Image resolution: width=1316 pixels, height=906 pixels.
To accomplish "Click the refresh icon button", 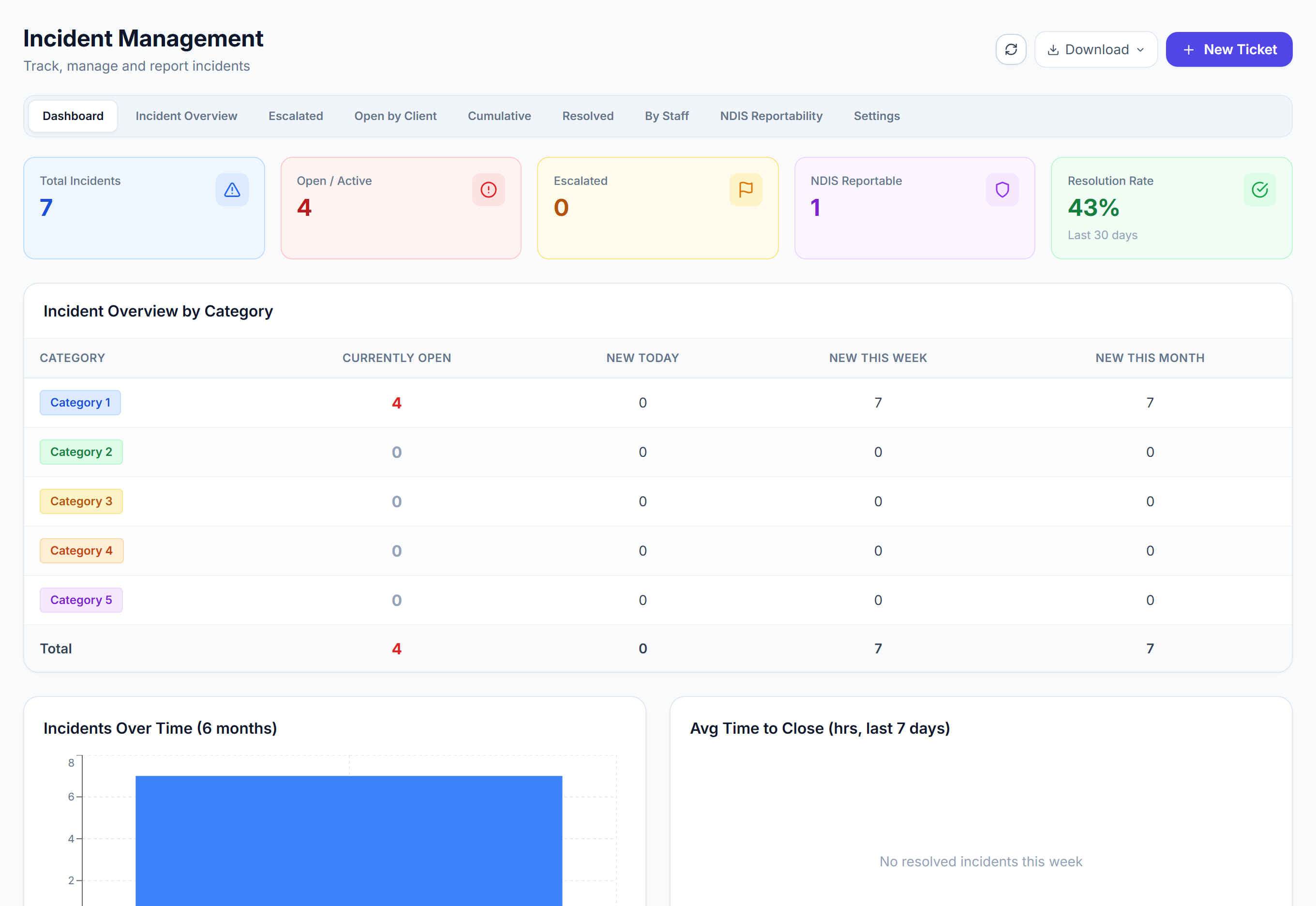I will (x=1011, y=49).
